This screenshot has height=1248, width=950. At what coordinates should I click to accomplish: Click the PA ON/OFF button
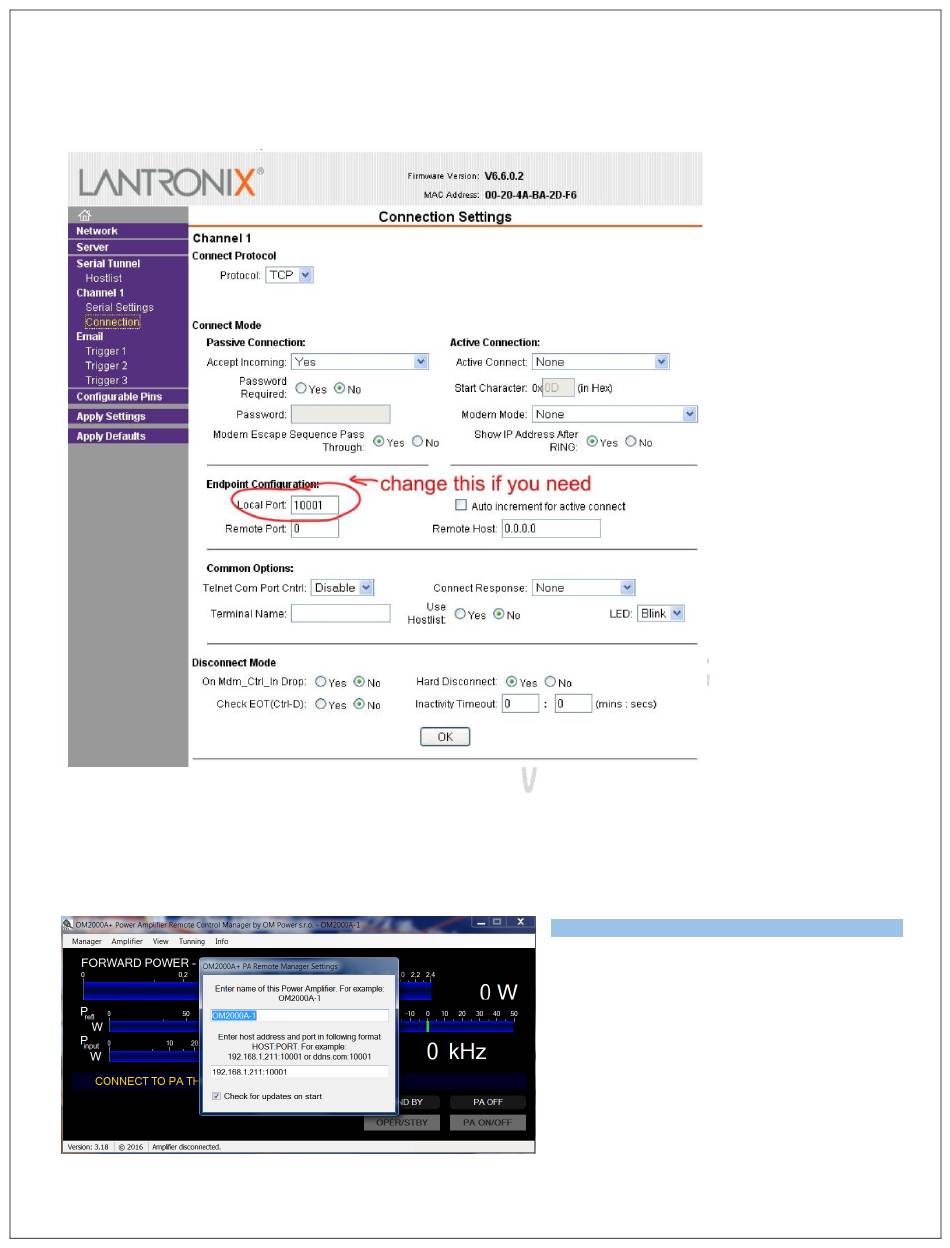click(487, 1122)
